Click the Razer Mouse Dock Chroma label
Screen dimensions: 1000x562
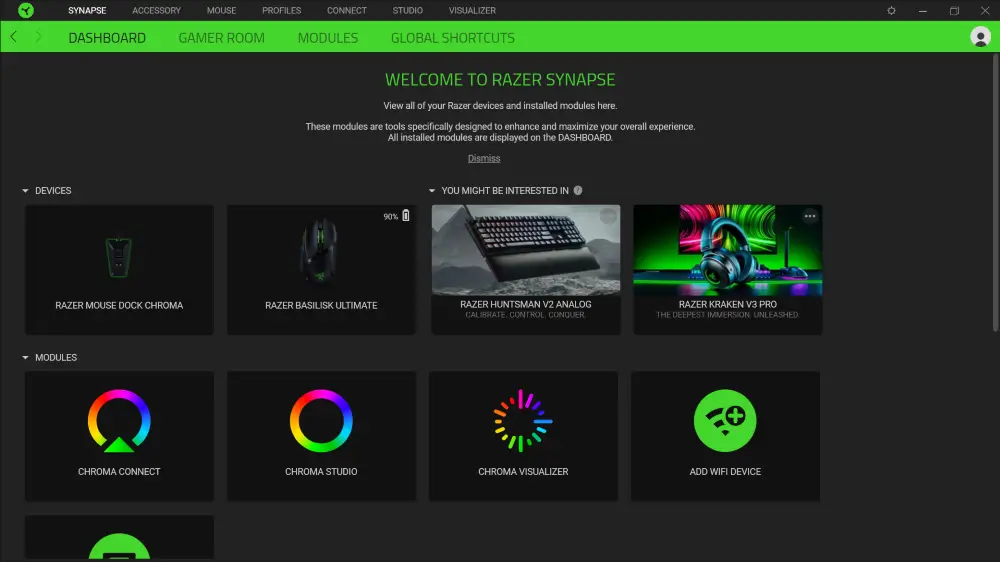pyautogui.click(x=119, y=306)
